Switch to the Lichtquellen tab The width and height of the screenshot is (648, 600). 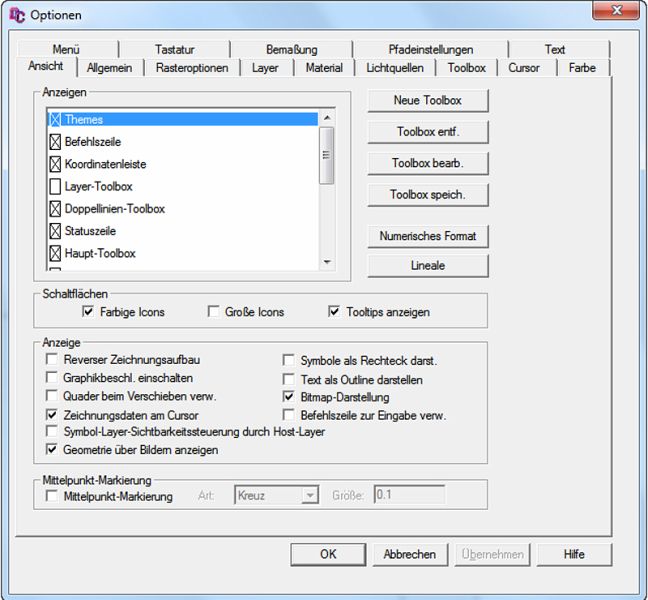pos(394,68)
